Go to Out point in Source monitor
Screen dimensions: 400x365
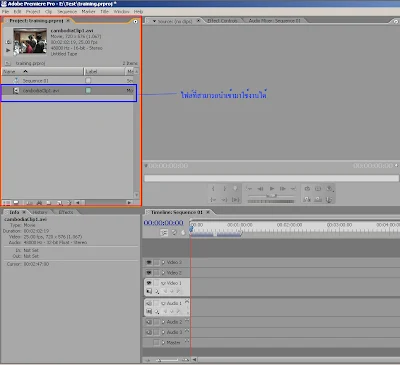point(225,200)
